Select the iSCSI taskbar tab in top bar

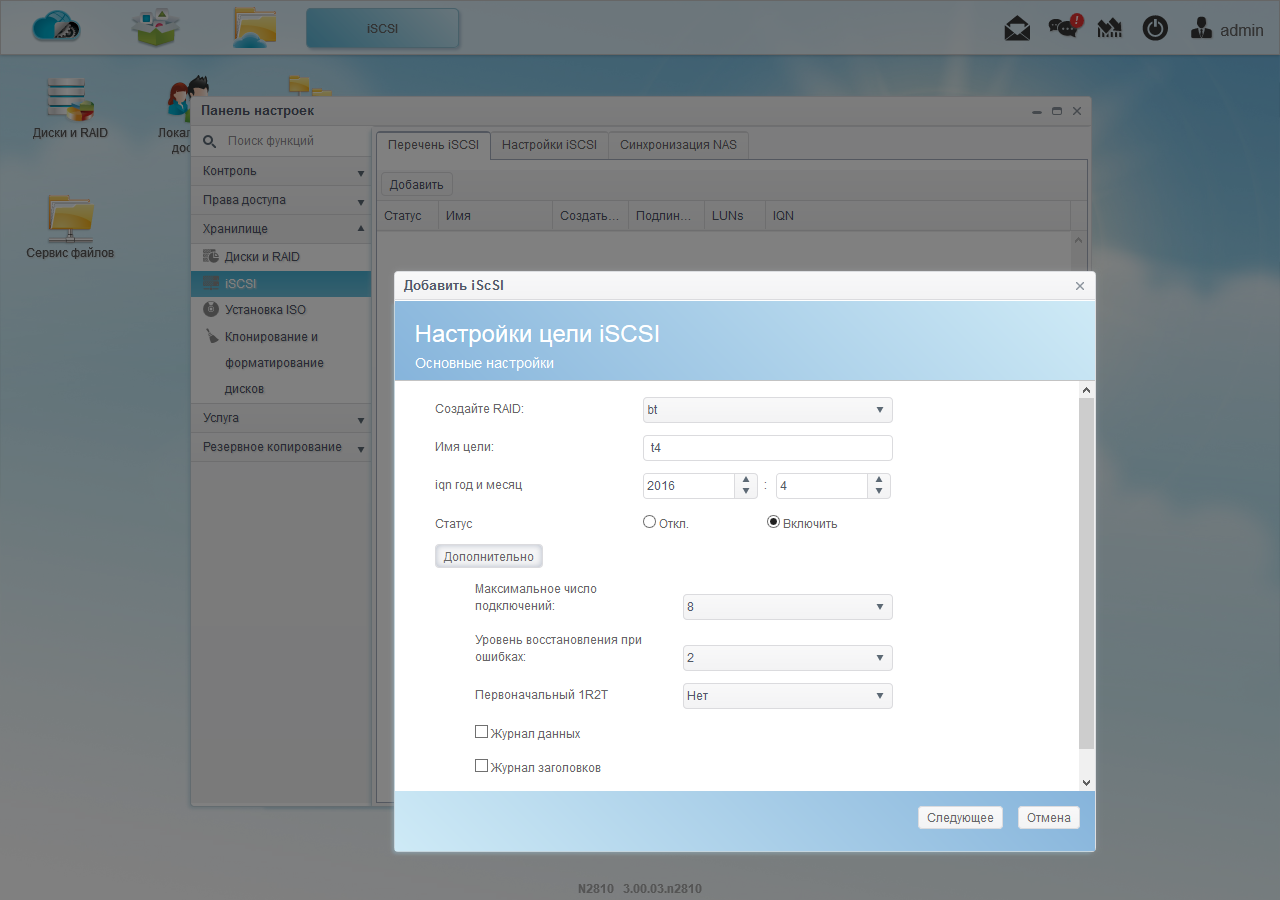[383, 29]
